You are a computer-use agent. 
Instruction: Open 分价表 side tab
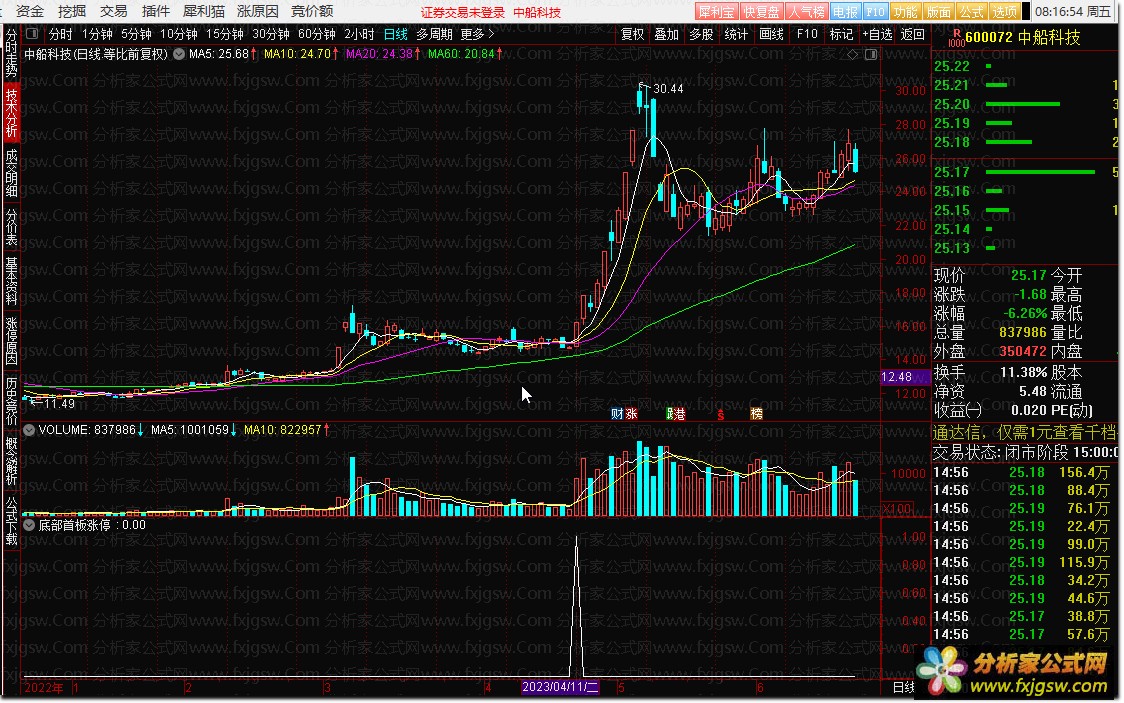click(x=11, y=227)
